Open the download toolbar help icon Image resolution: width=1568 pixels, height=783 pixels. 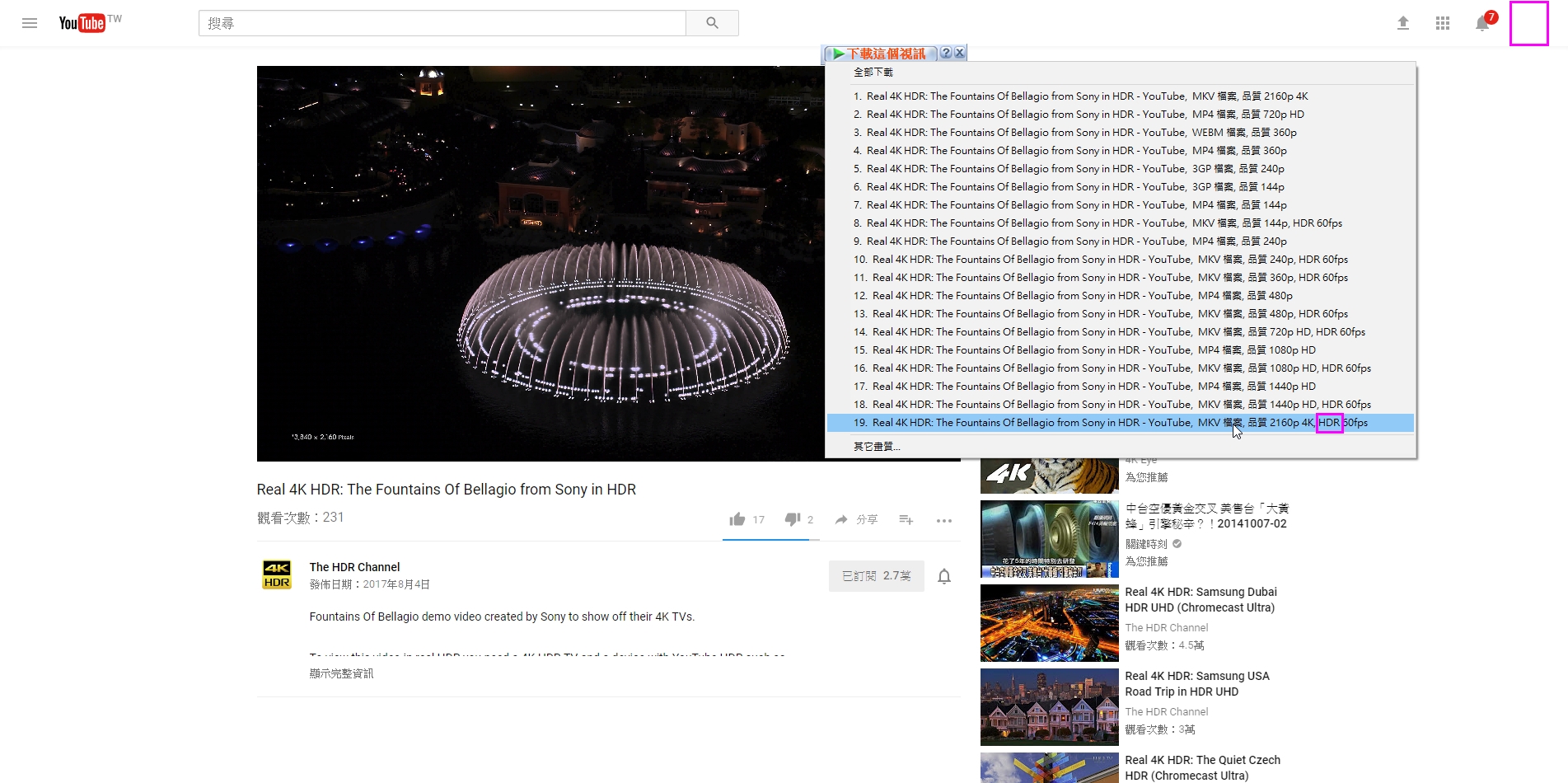[x=946, y=53]
